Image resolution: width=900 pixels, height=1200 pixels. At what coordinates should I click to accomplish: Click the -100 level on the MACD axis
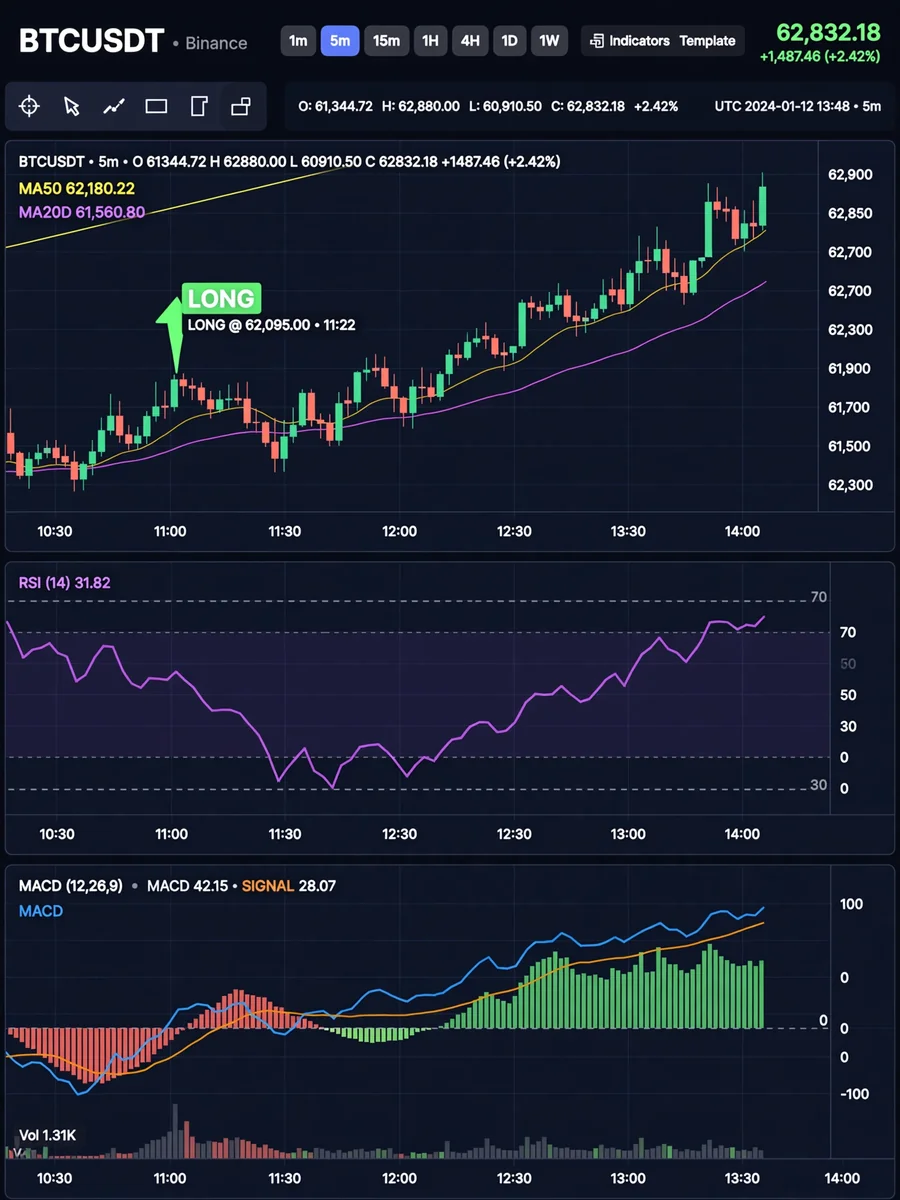point(854,1094)
